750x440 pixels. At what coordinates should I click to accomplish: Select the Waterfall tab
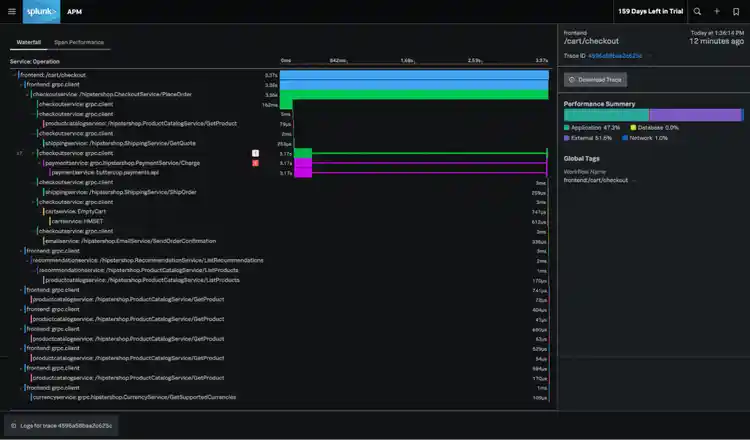click(27, 43)
